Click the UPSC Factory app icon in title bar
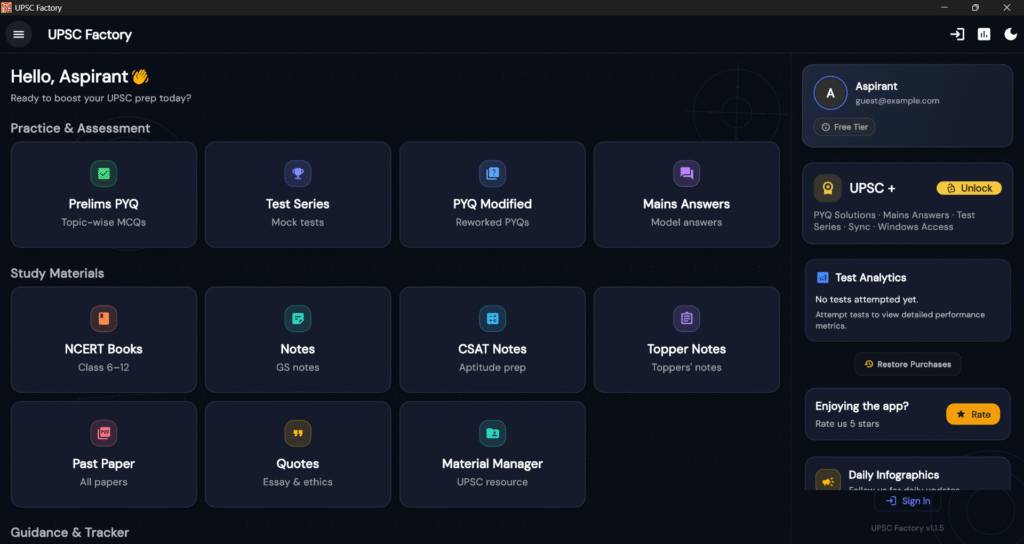 (x=7, y=7)
